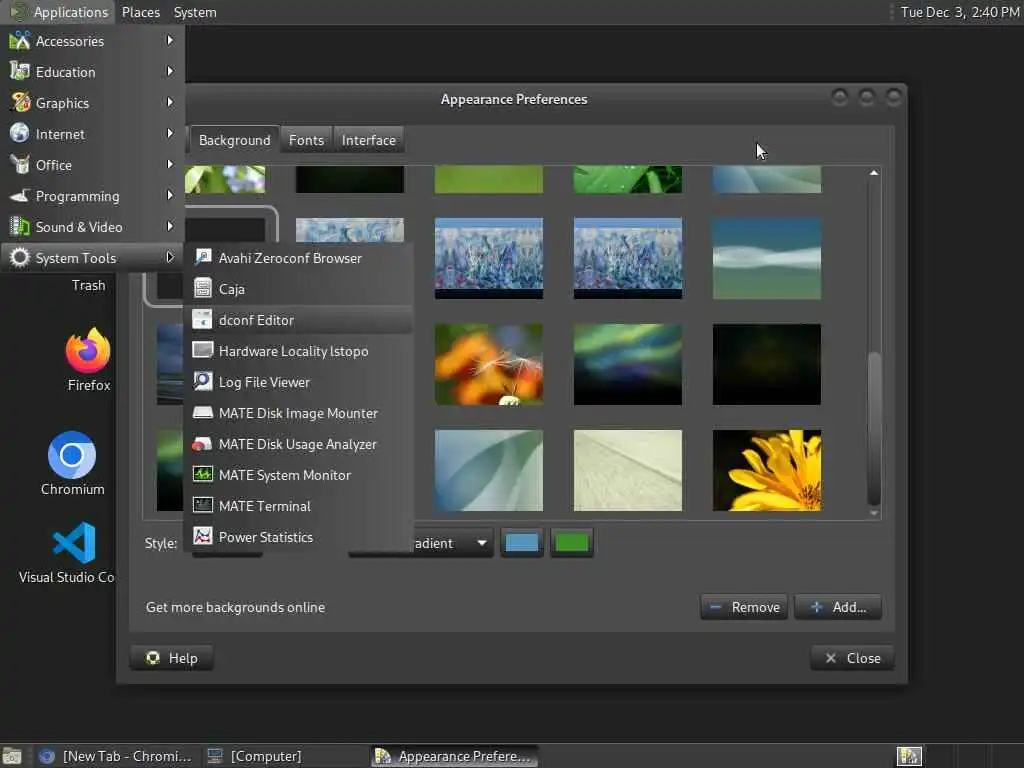Launch the MATE System Monitor icon

click(202, 475)
